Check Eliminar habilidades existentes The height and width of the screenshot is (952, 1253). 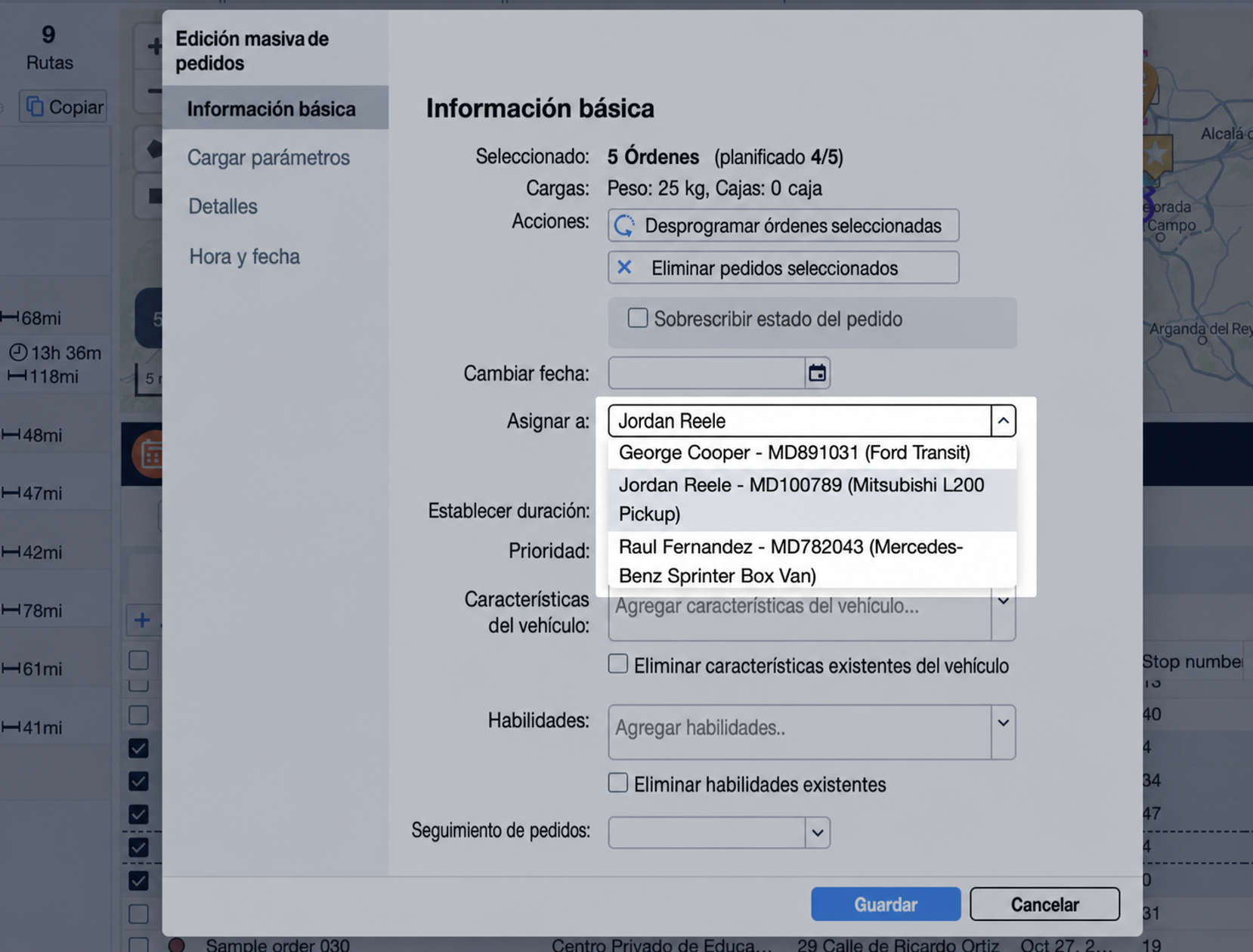click(x=618, y=783)
